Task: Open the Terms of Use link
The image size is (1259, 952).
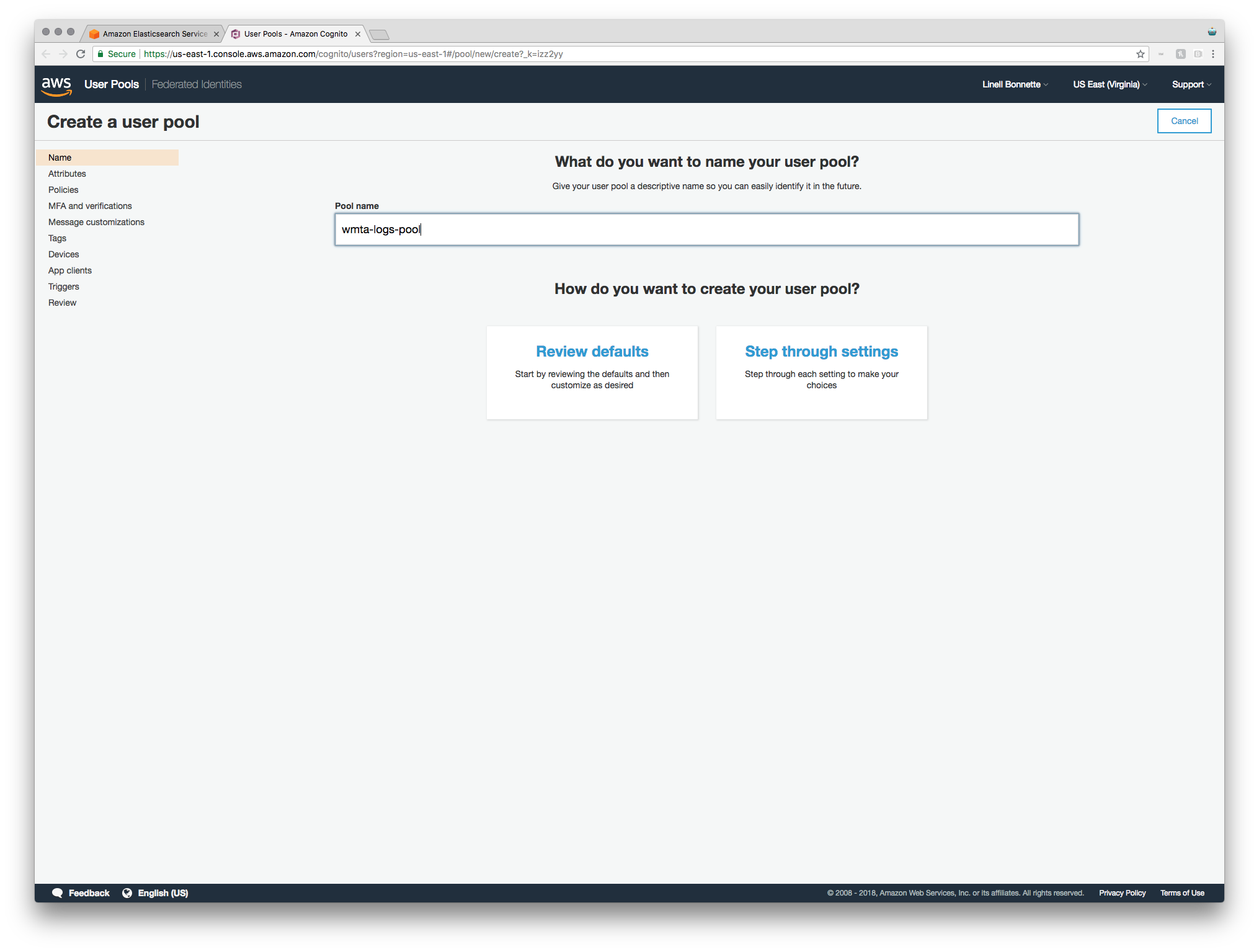Action: tap(1182, 893)
